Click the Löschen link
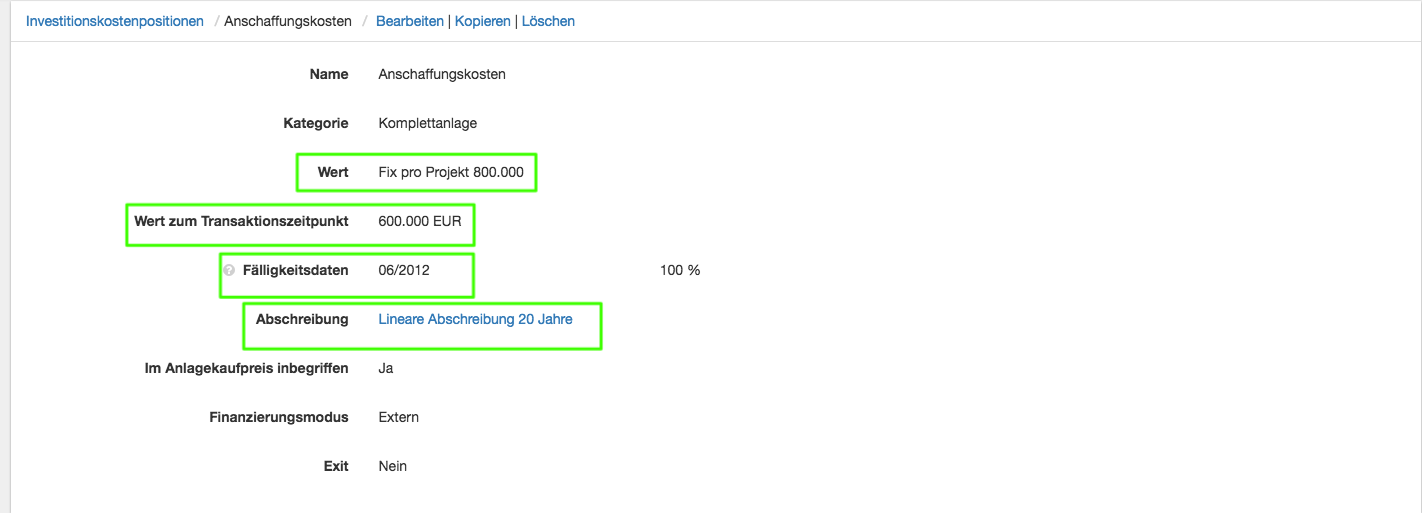Screen dimensions: 1422x513 click(x=548, y=21)
